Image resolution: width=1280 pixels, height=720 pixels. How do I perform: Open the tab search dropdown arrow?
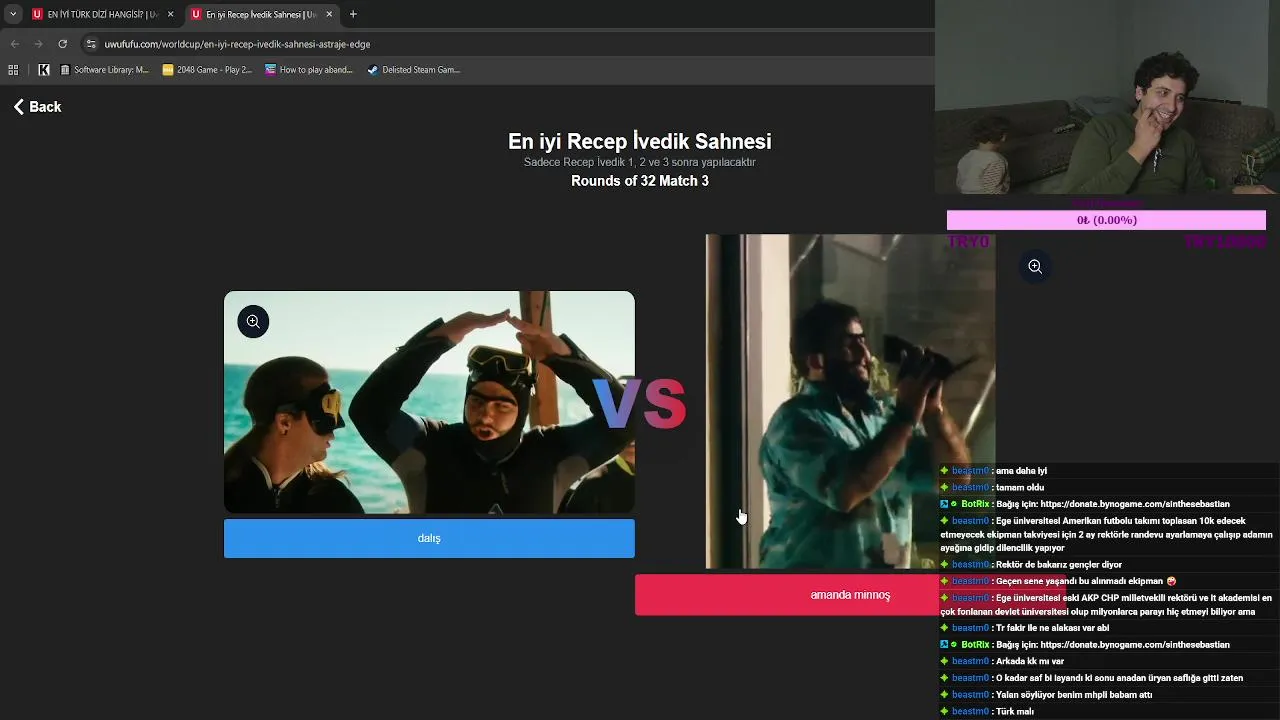click(x=13, y=14)
